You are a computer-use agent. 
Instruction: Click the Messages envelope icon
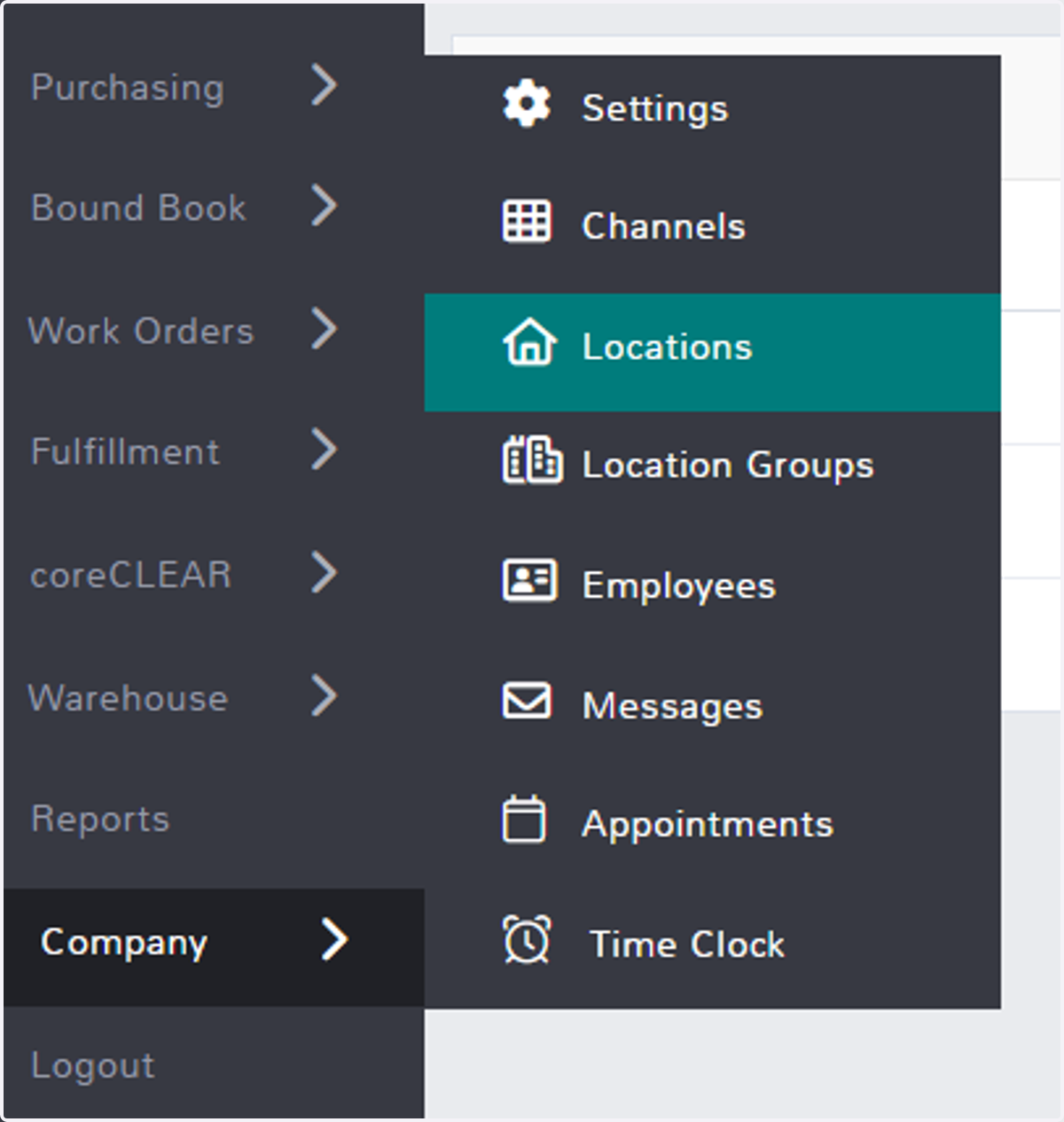pos(527,700)
